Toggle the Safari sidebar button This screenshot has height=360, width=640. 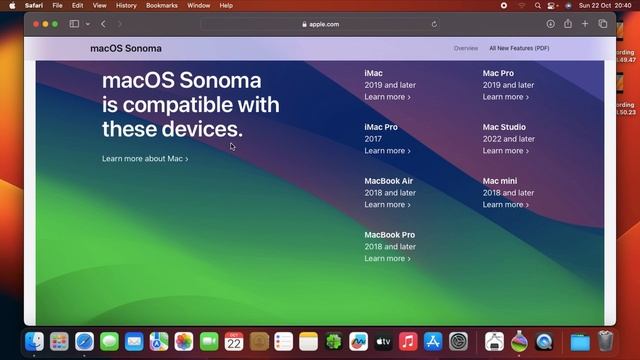pos(74,24)
